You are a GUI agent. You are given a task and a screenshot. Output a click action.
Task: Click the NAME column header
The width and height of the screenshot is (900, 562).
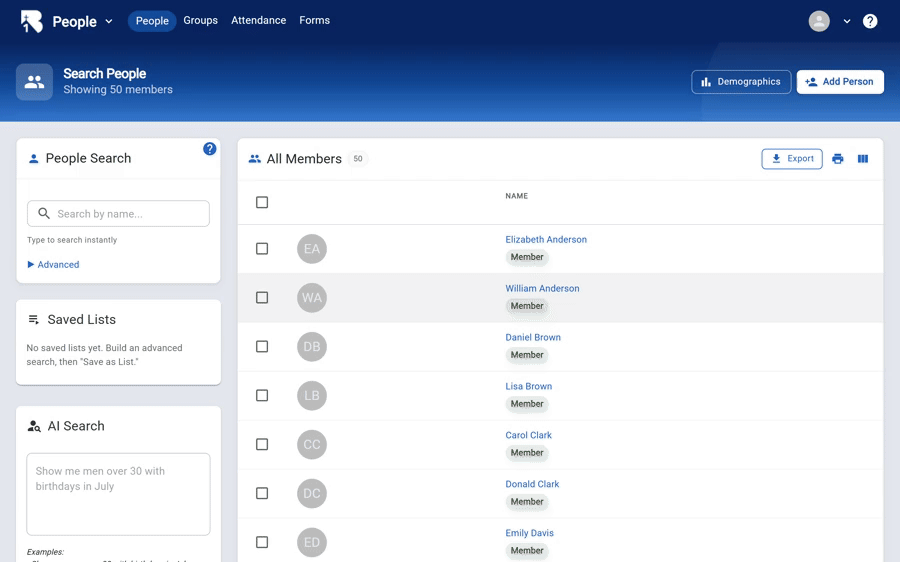[x=517, y=196]
